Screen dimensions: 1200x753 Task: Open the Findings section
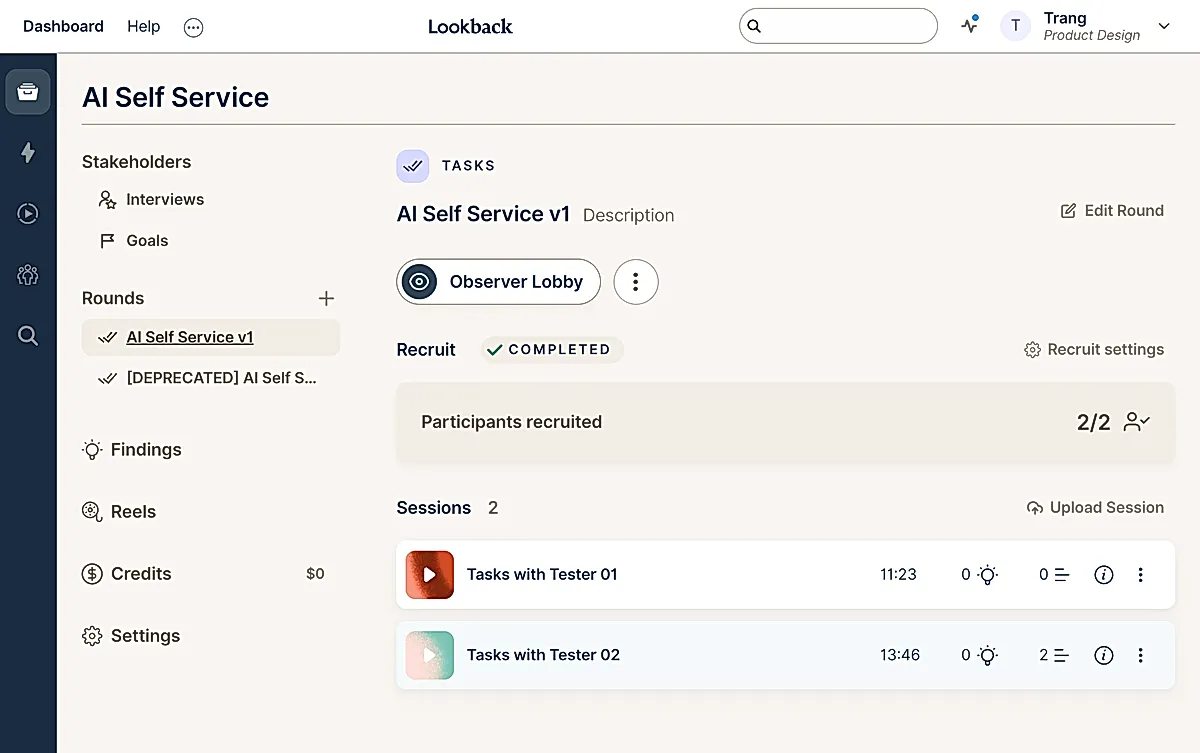click(x=132, y=450)
